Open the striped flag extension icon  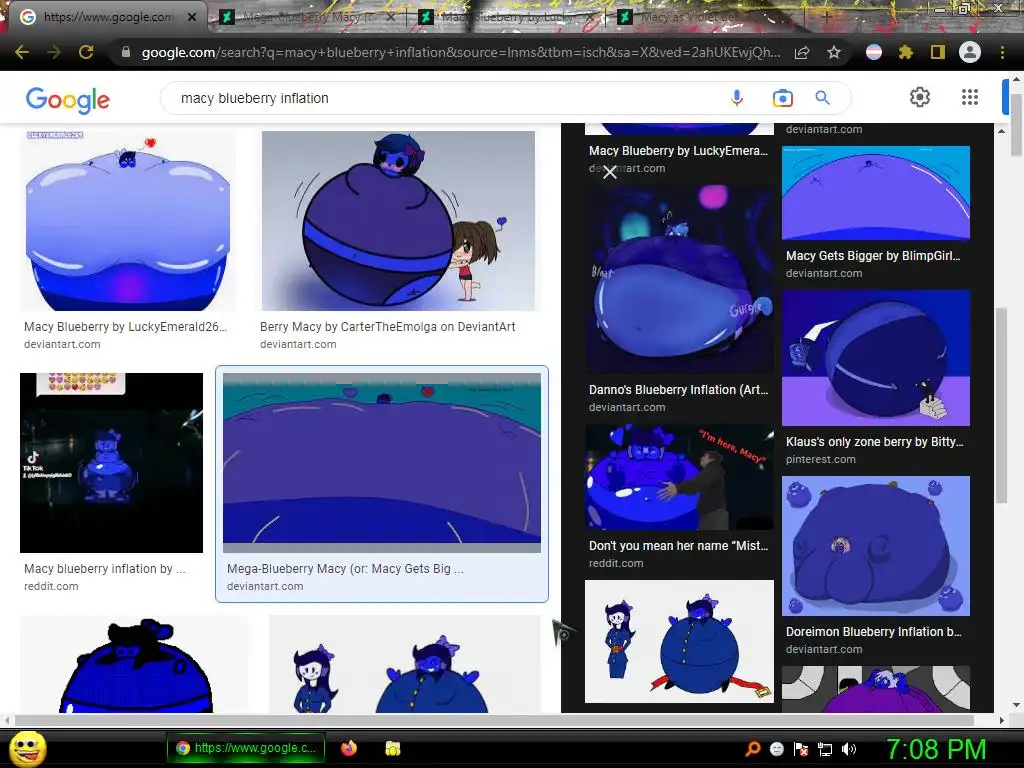click(874, 52)
